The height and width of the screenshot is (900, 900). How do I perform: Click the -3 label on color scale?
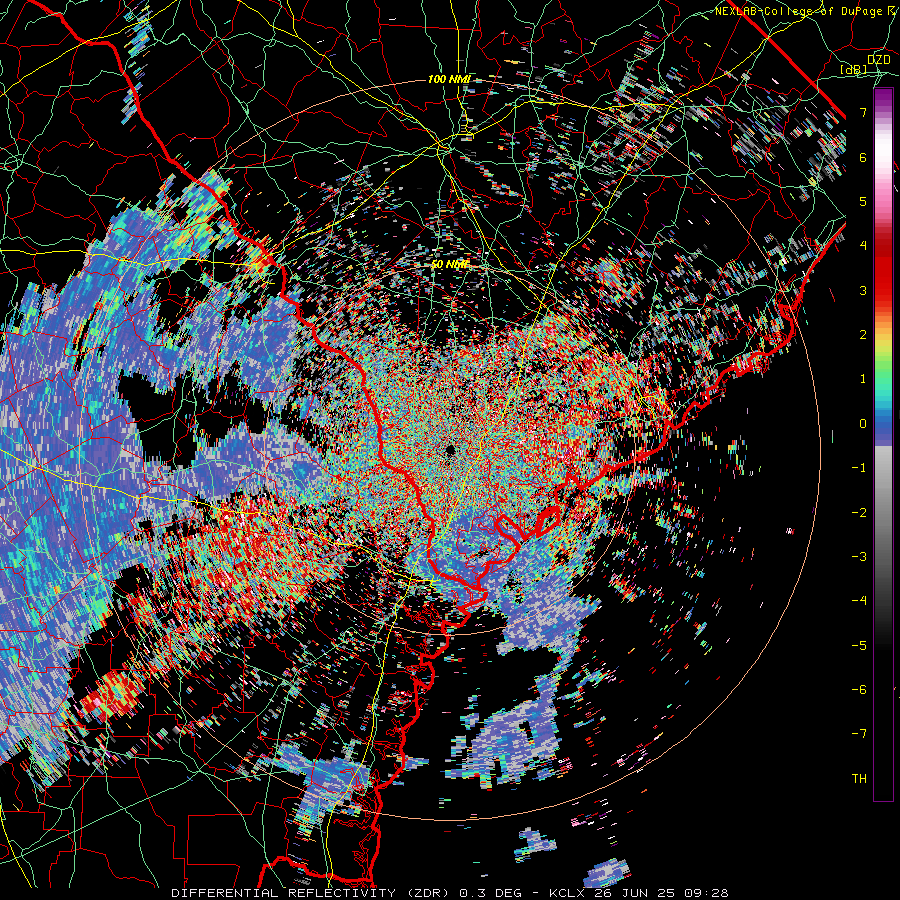pyautogui.click(x=859, y=557)
